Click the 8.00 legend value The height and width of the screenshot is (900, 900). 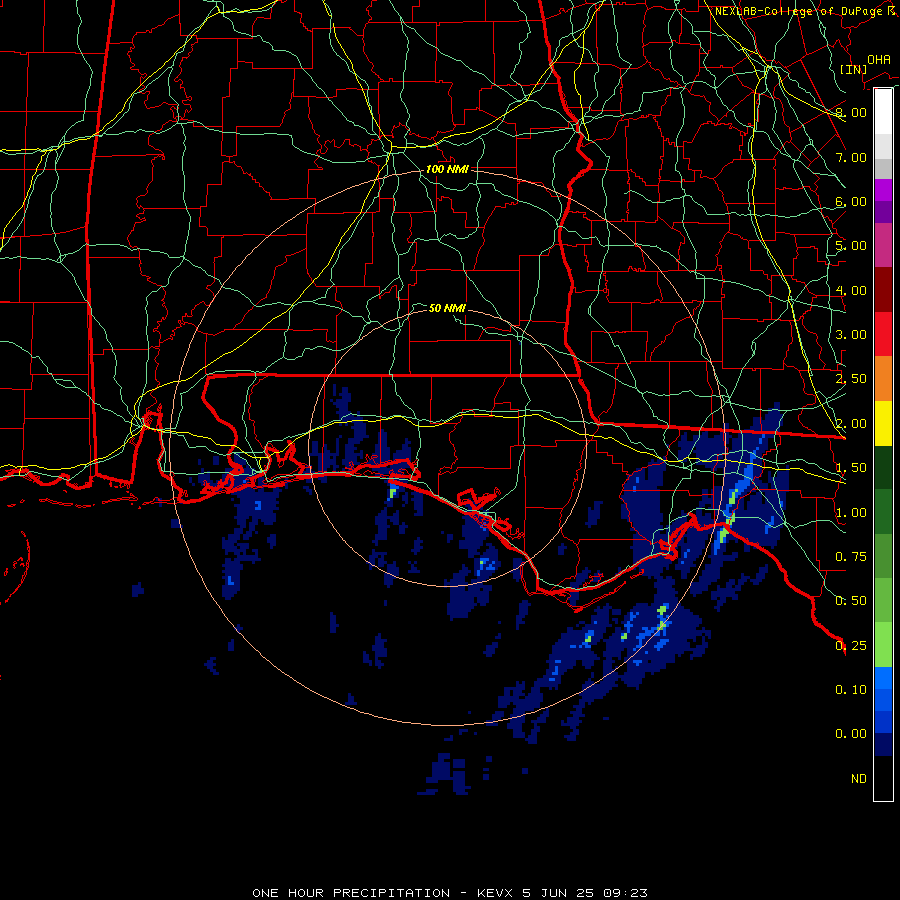(x=851, y=112)
